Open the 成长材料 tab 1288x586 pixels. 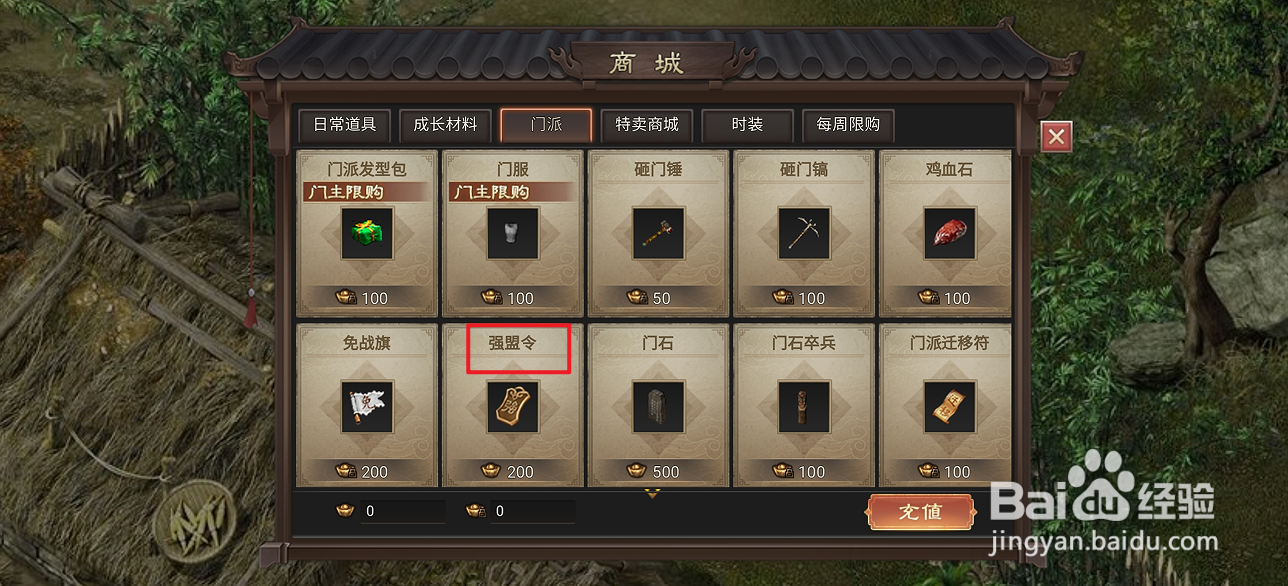point(446,125)
